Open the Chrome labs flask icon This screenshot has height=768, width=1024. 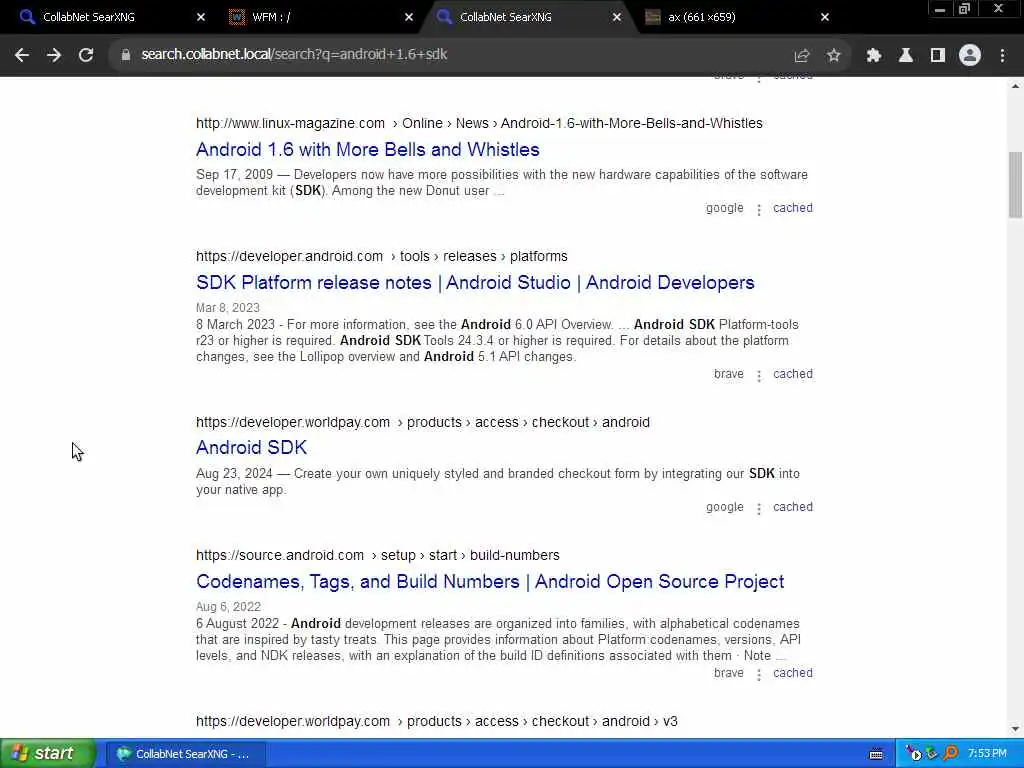[905, 56]
